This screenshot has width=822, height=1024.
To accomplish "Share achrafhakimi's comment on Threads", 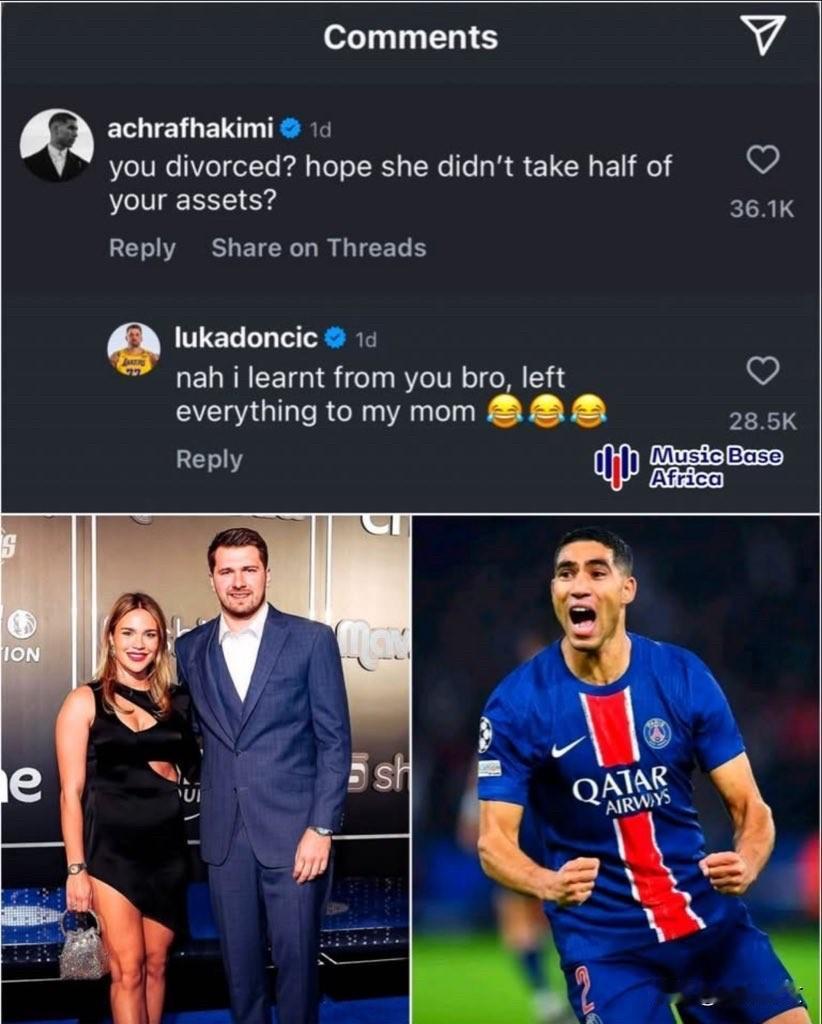I will [x=319, y=248].
